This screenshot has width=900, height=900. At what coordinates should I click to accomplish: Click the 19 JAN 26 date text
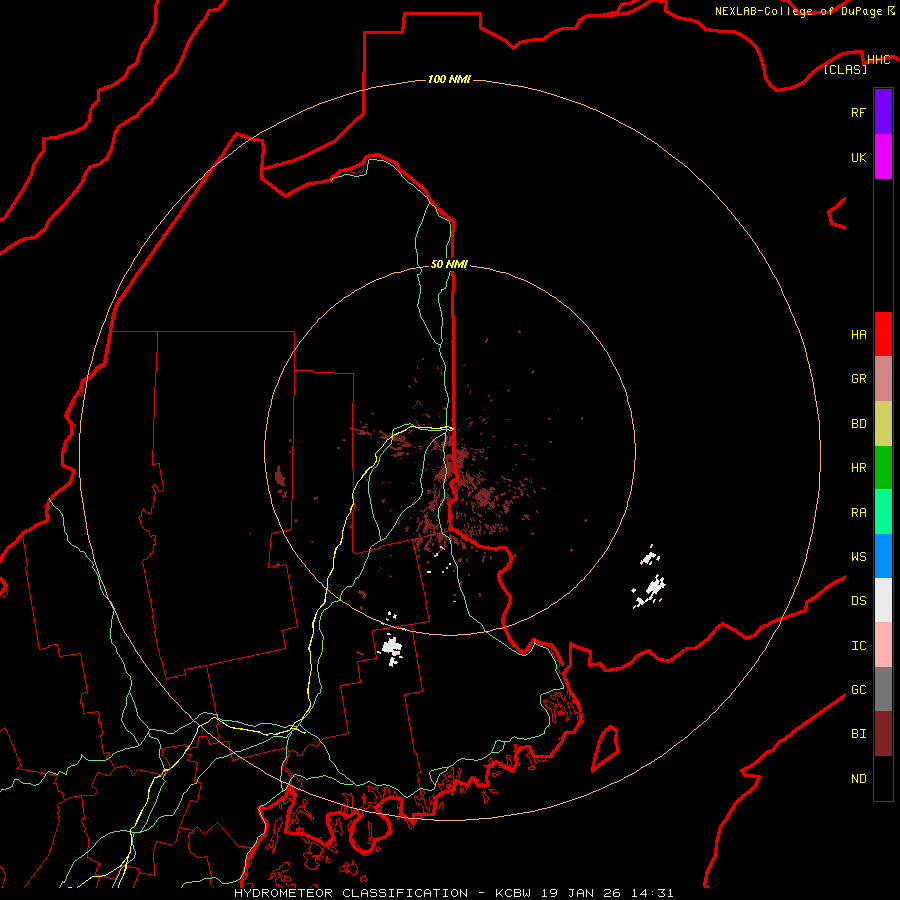tap(581, 893)
